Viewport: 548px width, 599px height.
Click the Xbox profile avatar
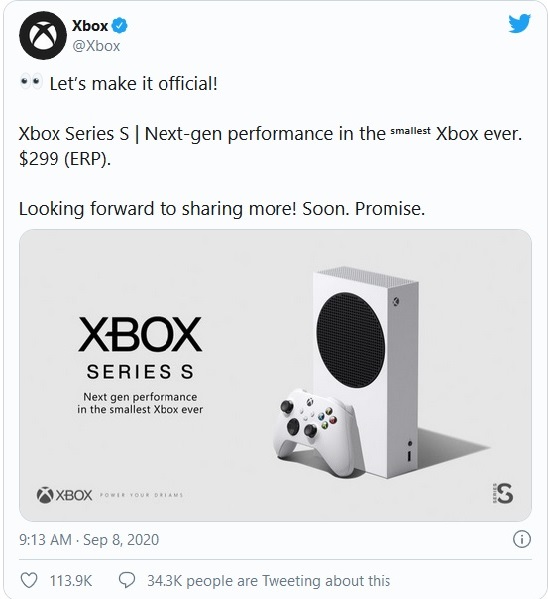tap(43, 36)
